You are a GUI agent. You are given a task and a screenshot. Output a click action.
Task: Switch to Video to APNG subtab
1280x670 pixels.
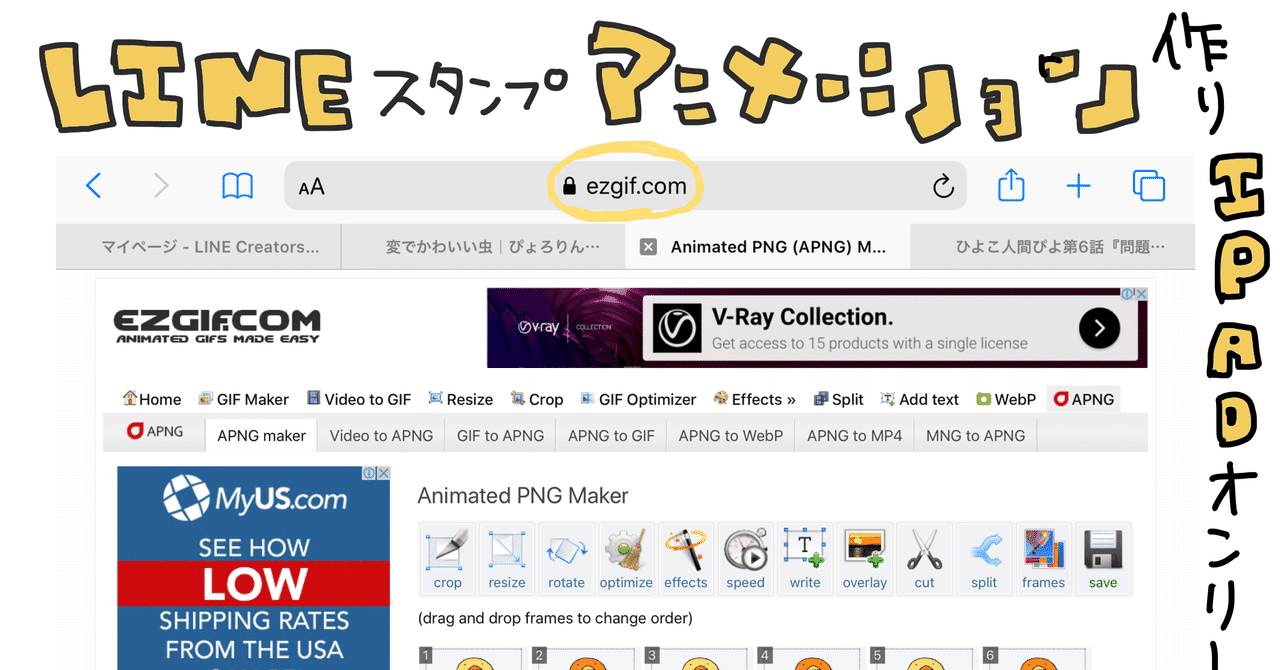[381, 435]
